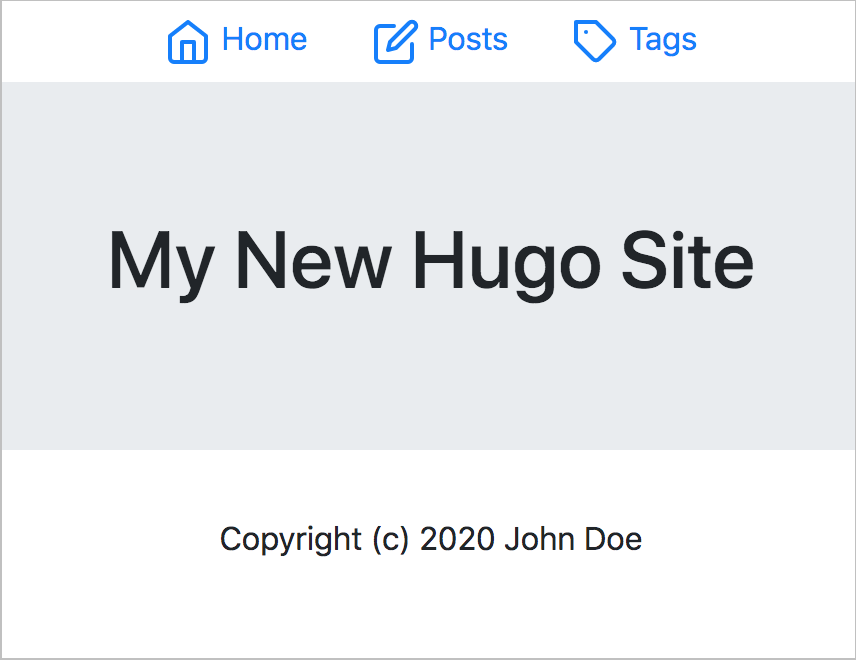Click "Doe" in the footer text

613,539
